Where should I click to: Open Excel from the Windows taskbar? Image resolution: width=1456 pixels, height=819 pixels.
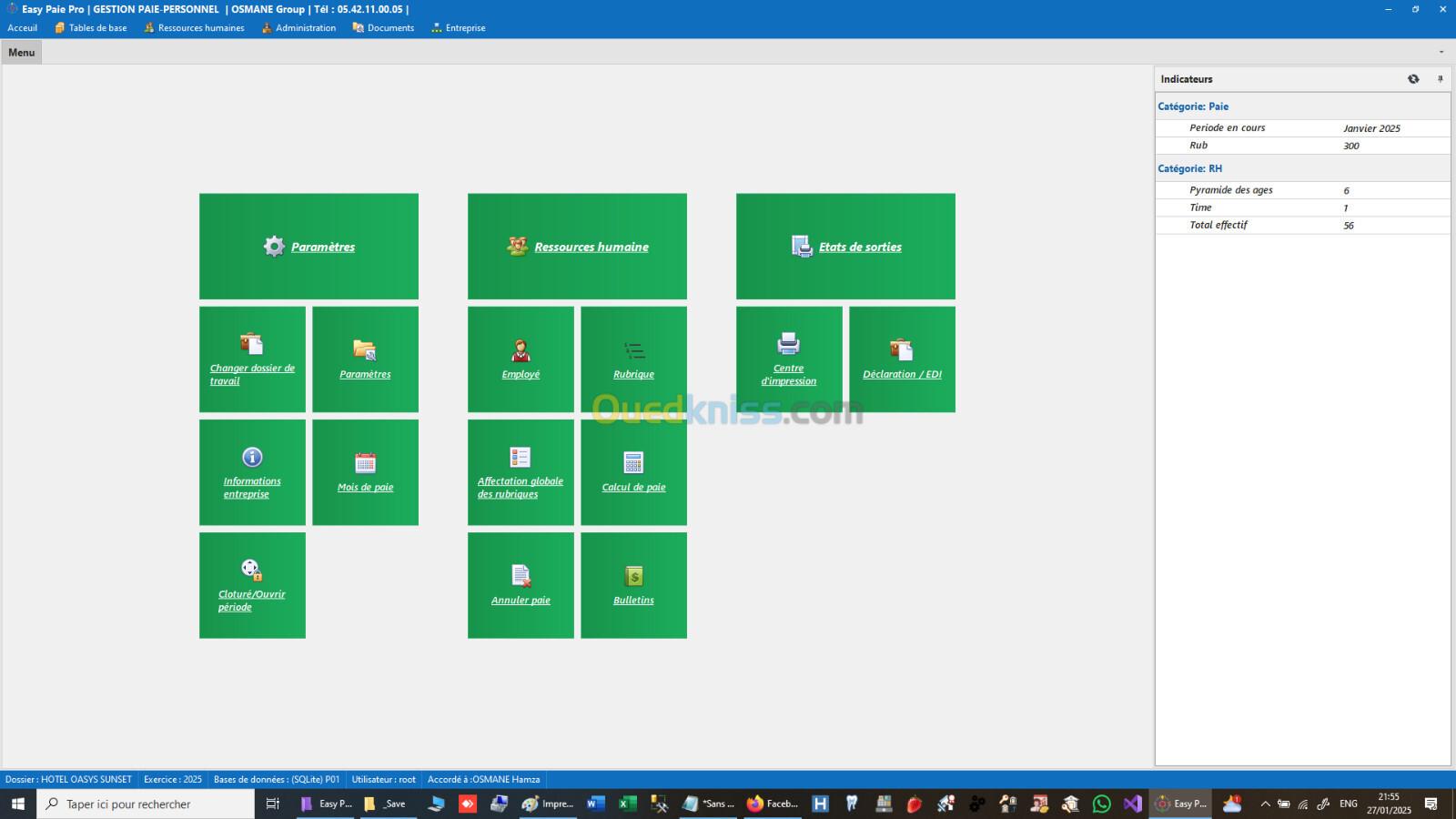click(x=627, y=804)
